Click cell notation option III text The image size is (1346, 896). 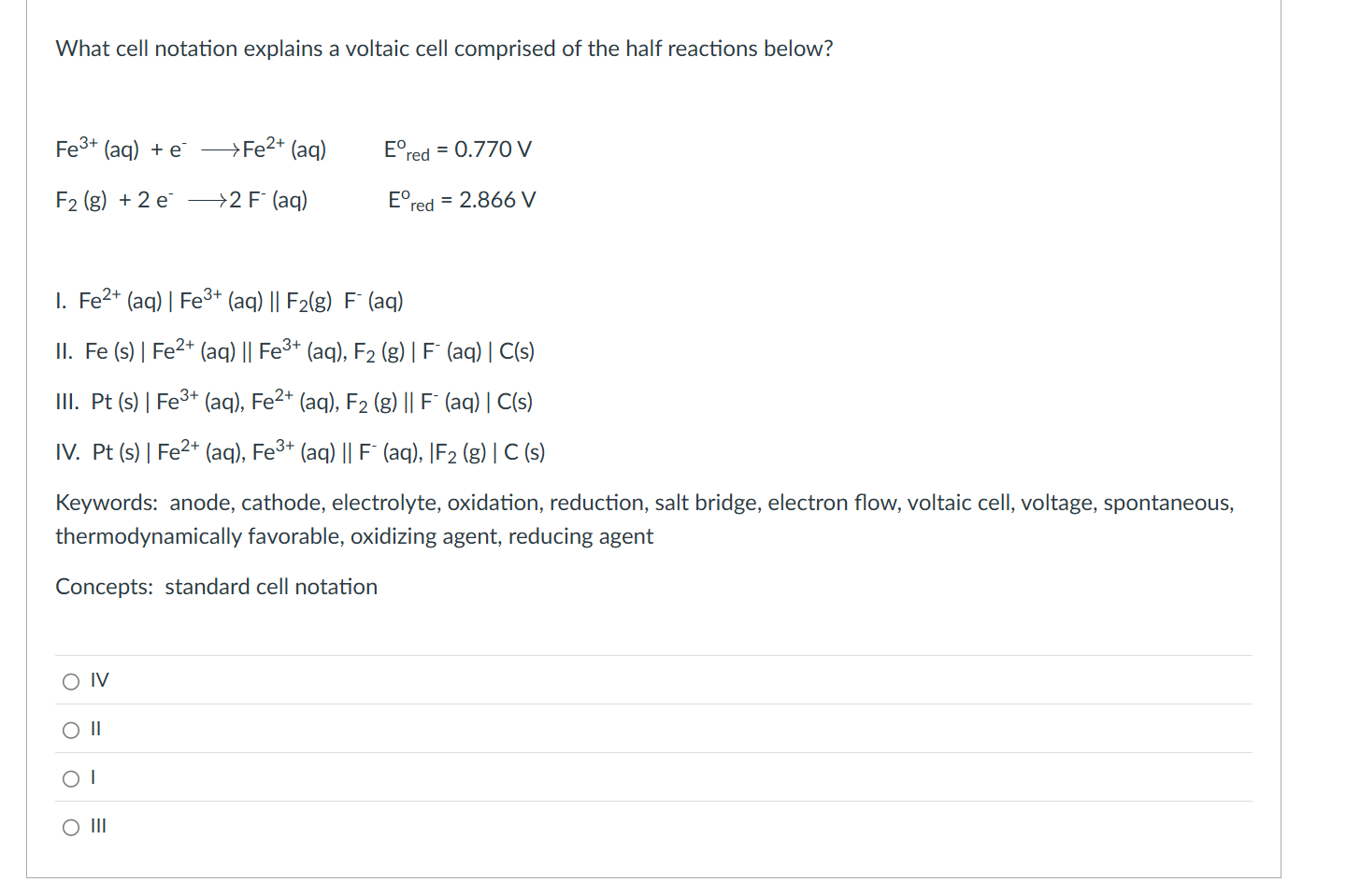pyautogui.click(x=294, y=401)
